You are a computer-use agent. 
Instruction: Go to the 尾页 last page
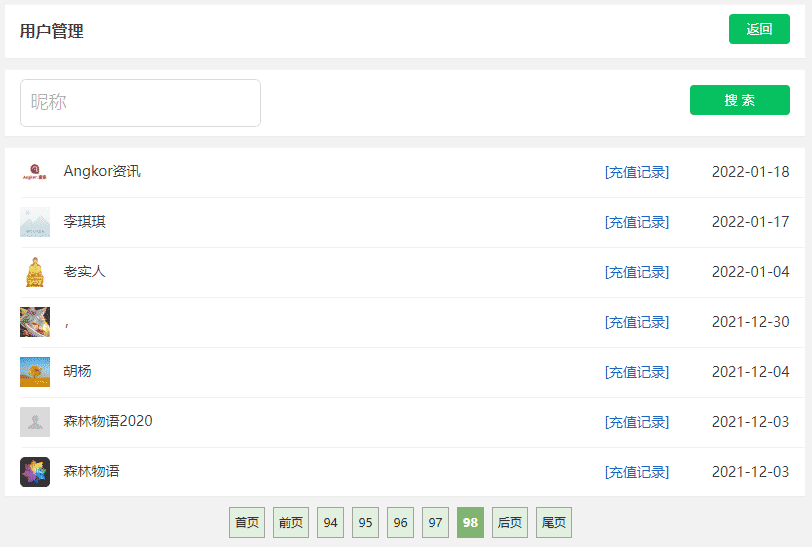click(x=554, y=522)
